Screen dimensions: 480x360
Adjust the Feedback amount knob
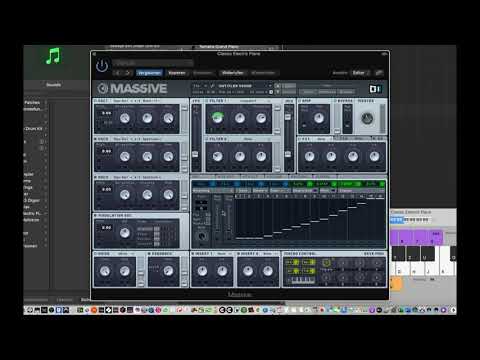tap(168, 271)
